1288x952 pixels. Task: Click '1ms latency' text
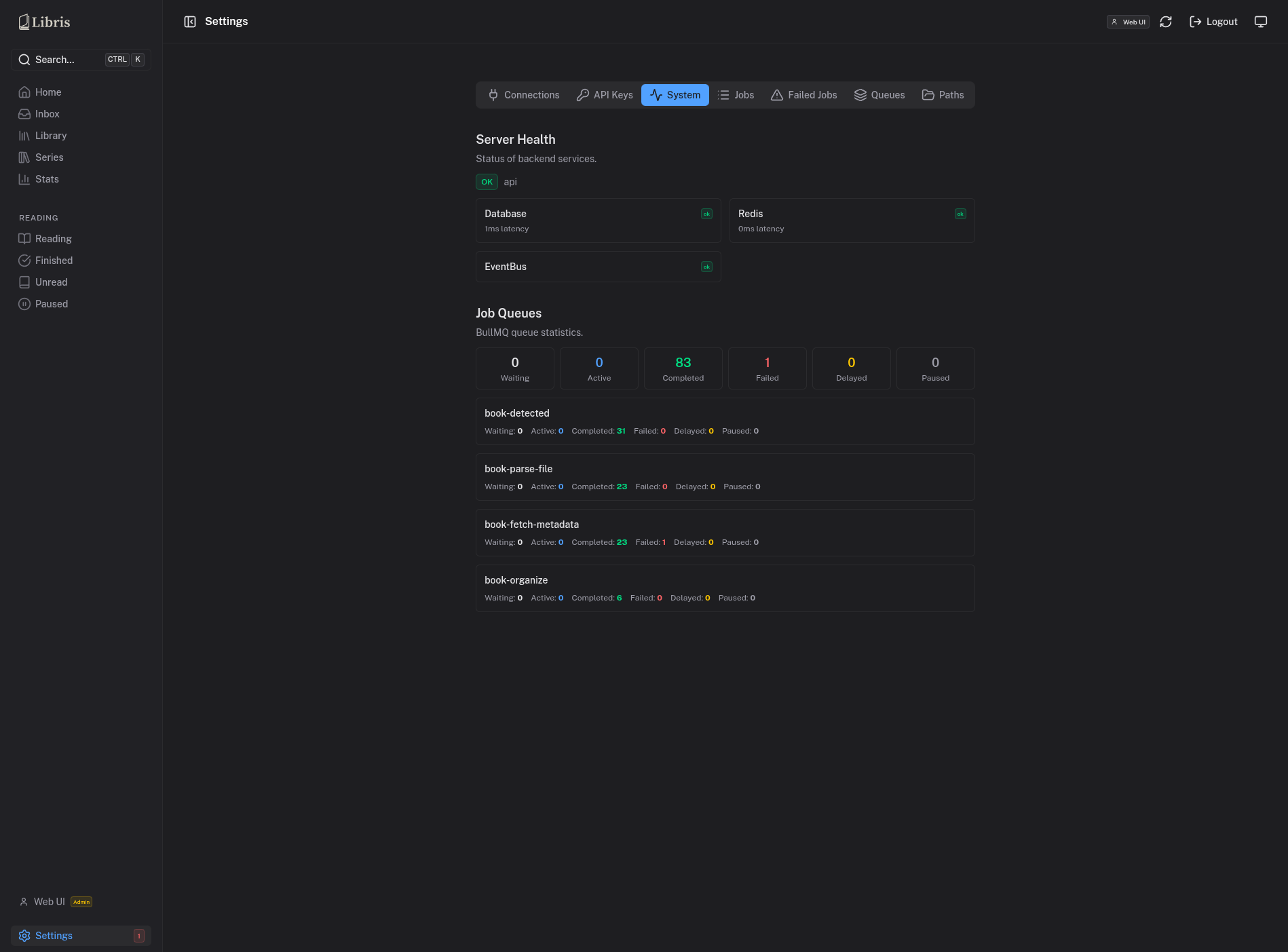(506, 229)
